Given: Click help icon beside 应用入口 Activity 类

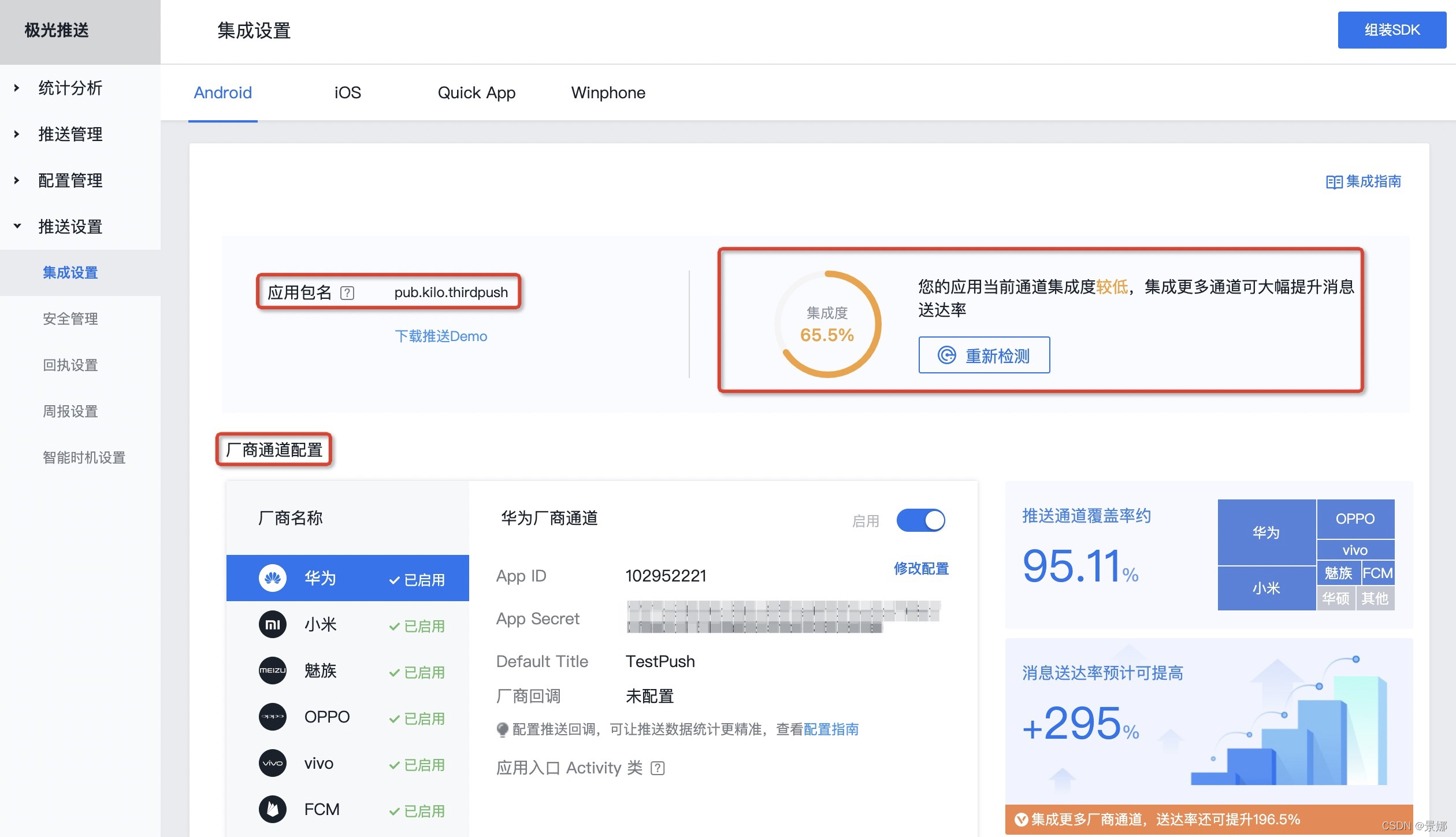Looking at the screenshot, I should pos(658,768).
